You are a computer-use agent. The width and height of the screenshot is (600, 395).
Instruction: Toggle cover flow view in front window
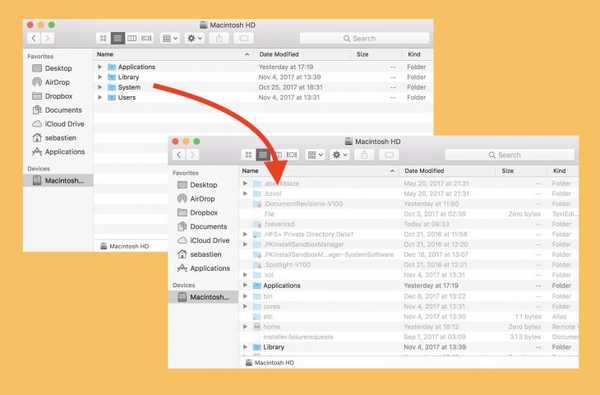[x=292, y=155]
